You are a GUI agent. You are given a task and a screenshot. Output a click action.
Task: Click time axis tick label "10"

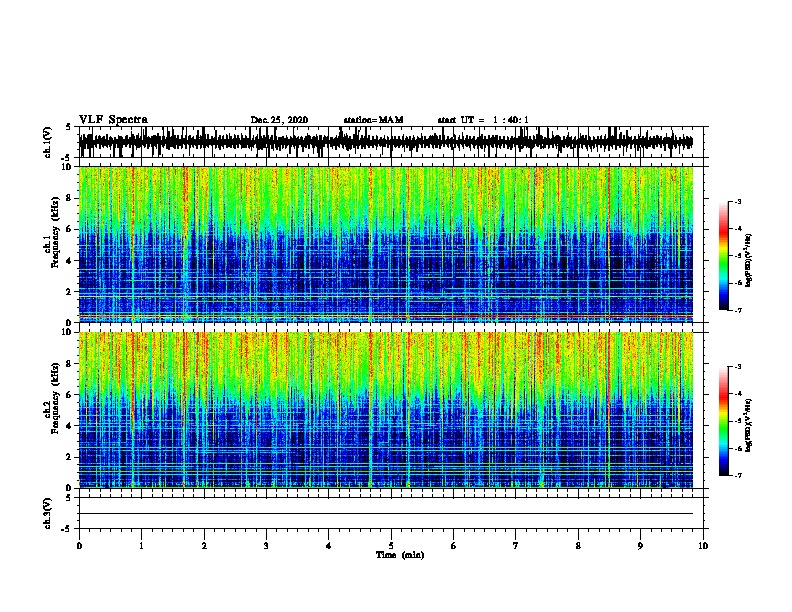[x=703, y=546]
